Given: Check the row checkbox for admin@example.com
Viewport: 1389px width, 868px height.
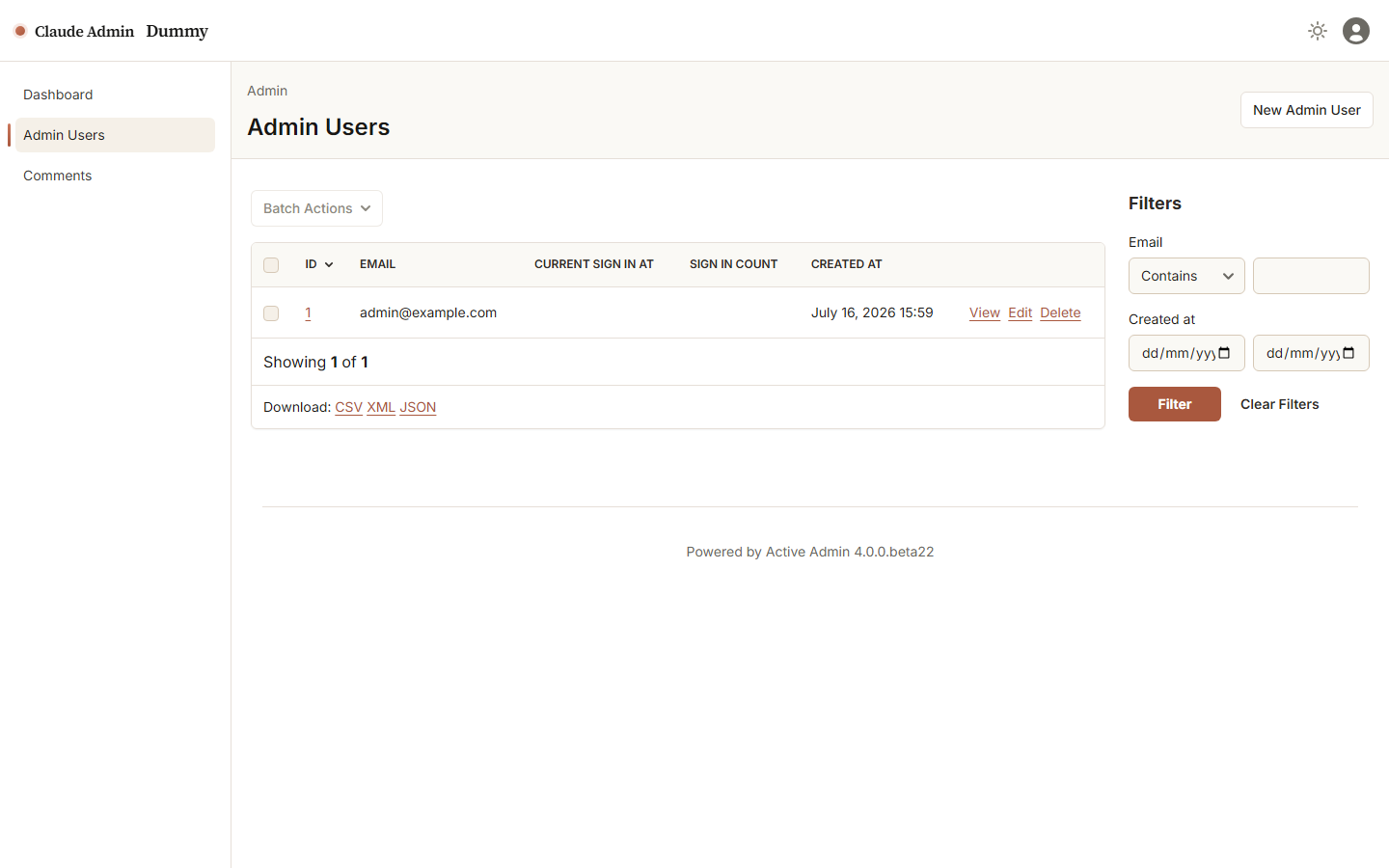Looking at the screenshot, I should [271, 313].
